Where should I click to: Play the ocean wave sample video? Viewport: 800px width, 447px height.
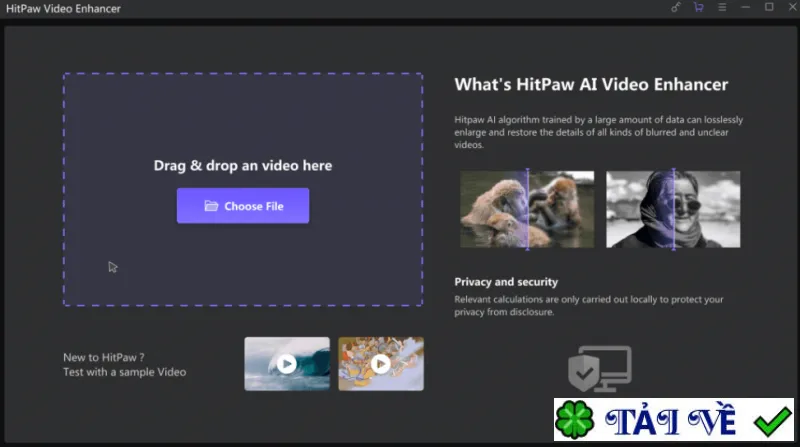point(287,364)
